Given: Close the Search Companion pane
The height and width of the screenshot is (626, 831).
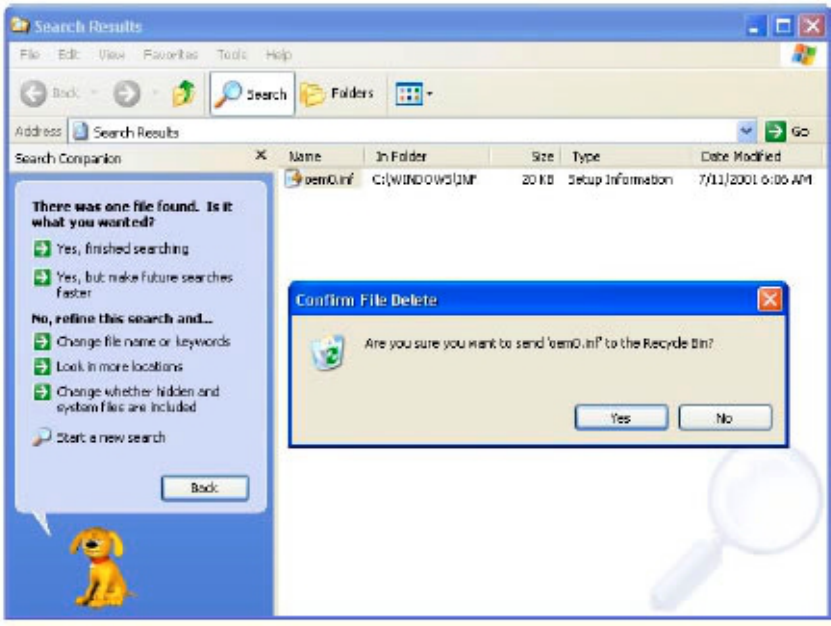Looking at the screenshot, I should tap(261, 155).
